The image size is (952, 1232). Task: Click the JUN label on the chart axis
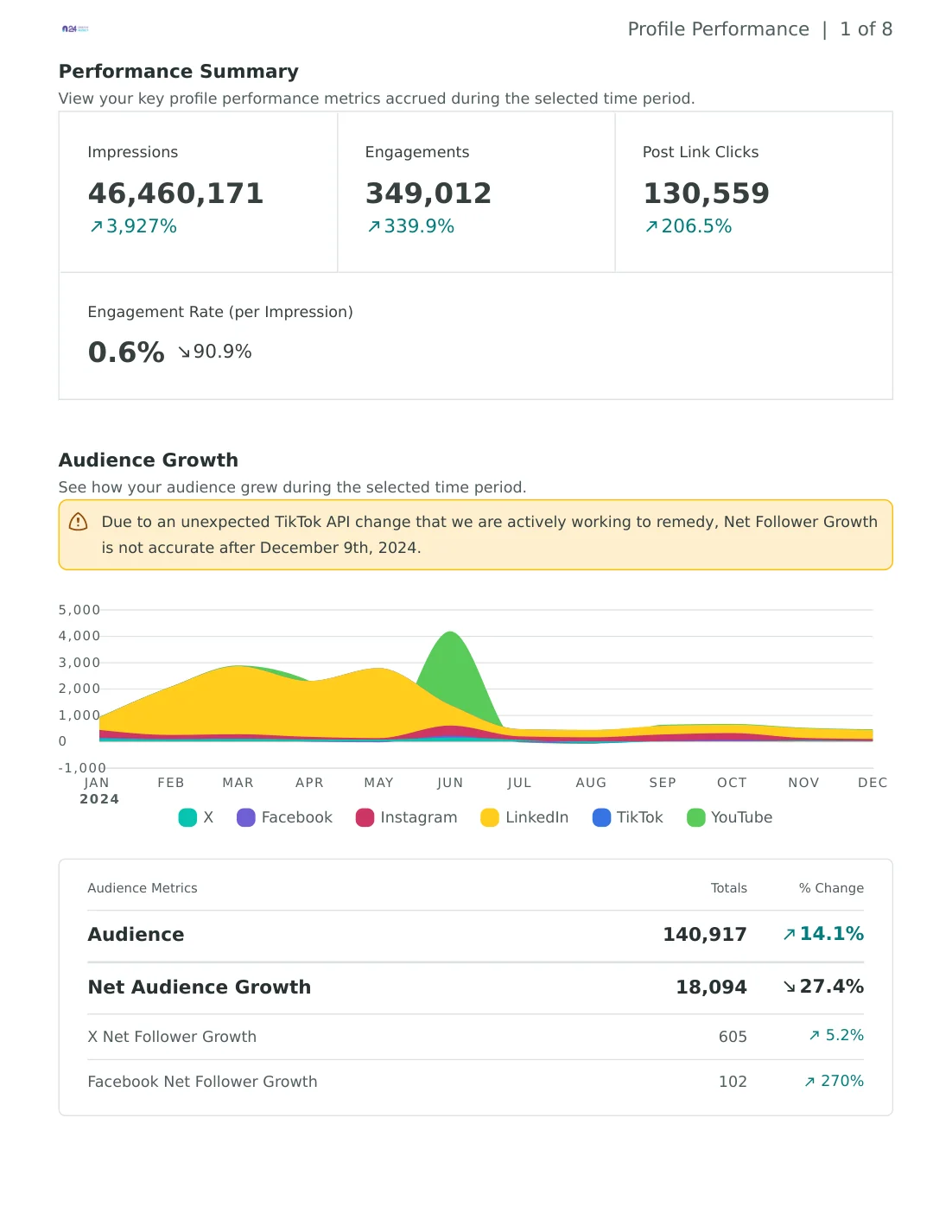coord(450,783)
